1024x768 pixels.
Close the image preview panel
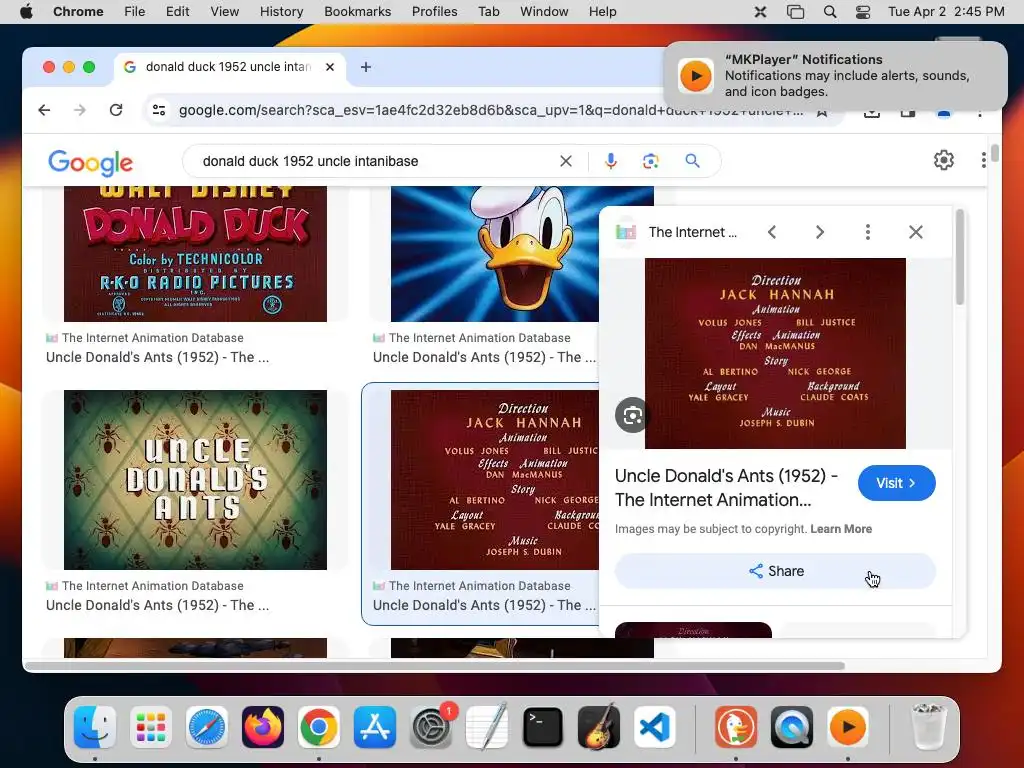click(x=916, y=232)
